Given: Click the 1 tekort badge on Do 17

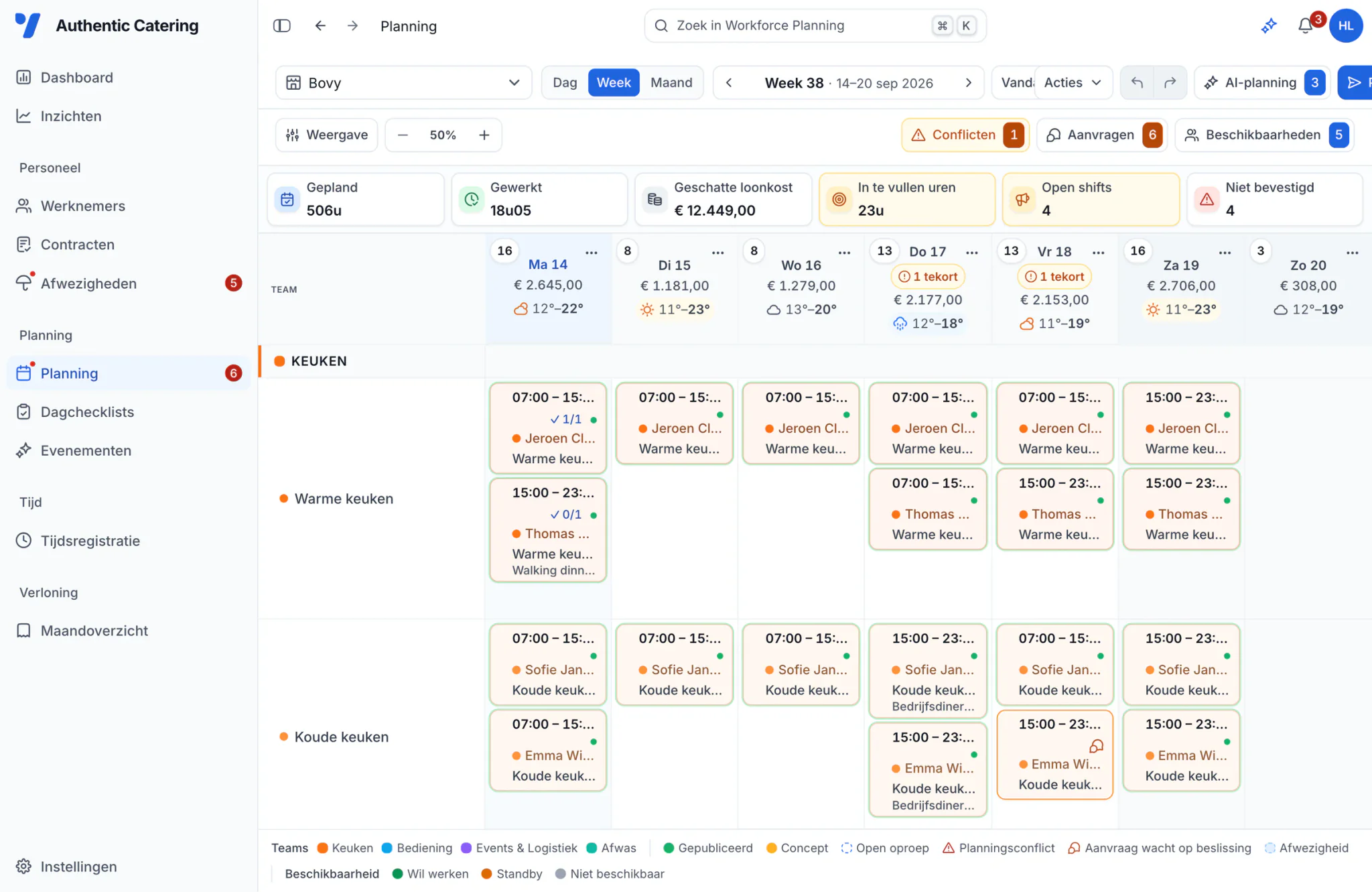Looking at the screenshot, I should pyautogui.click(x=928, y=276).
